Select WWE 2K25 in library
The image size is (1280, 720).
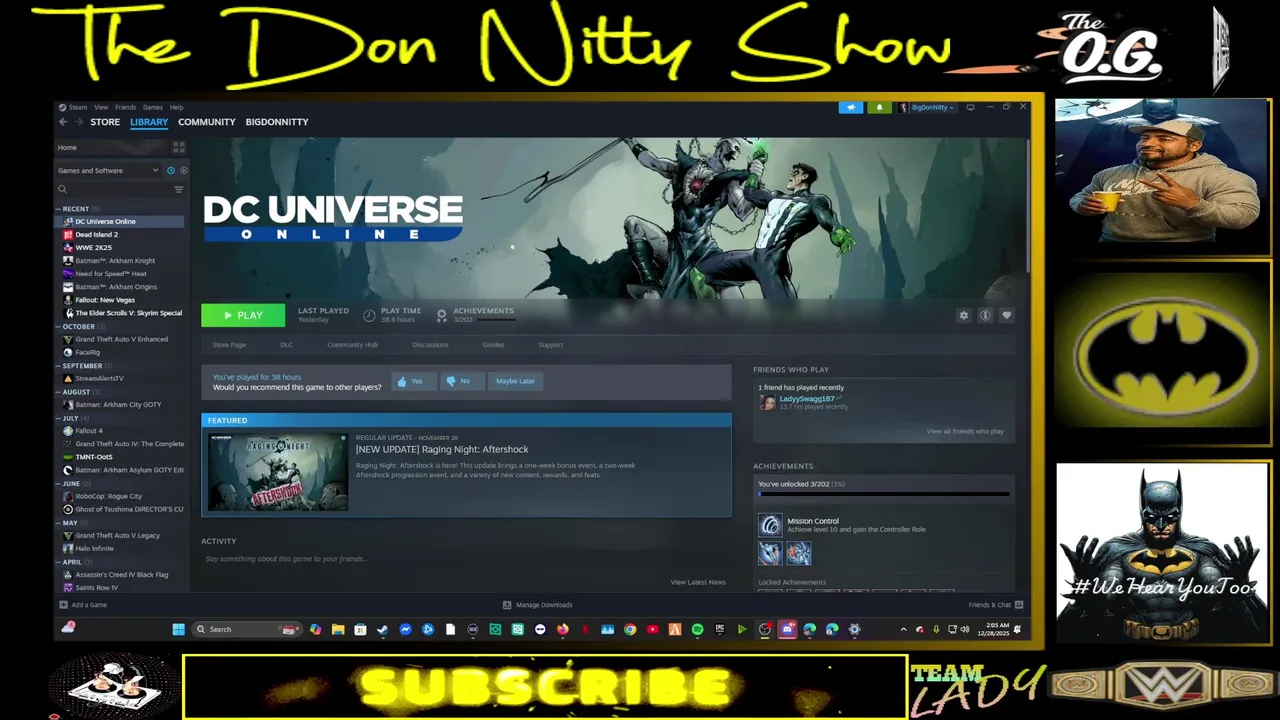[x=93, y=247]
